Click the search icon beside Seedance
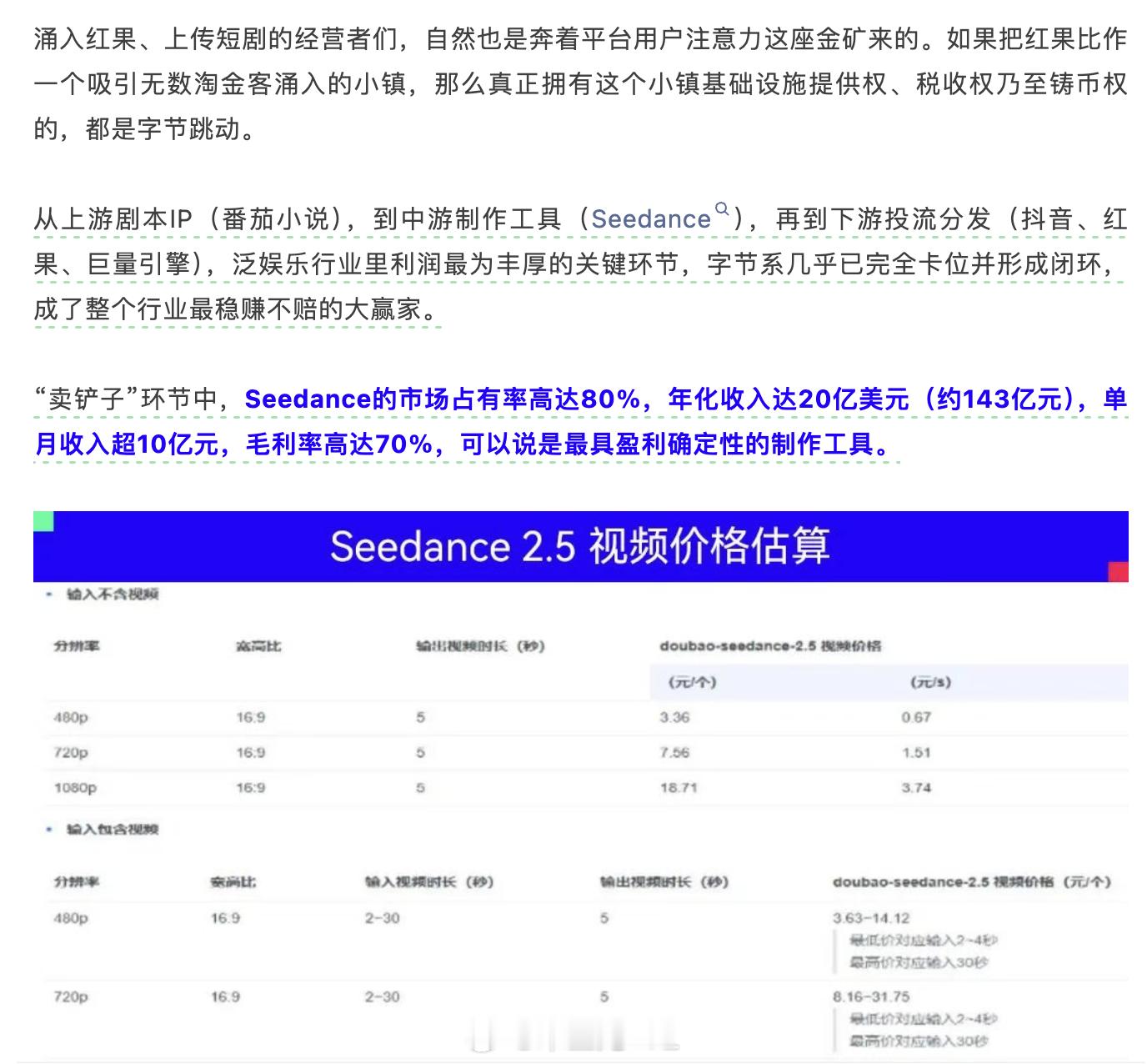Viewport: 1147px width, 1064px height. coord(722,208)
